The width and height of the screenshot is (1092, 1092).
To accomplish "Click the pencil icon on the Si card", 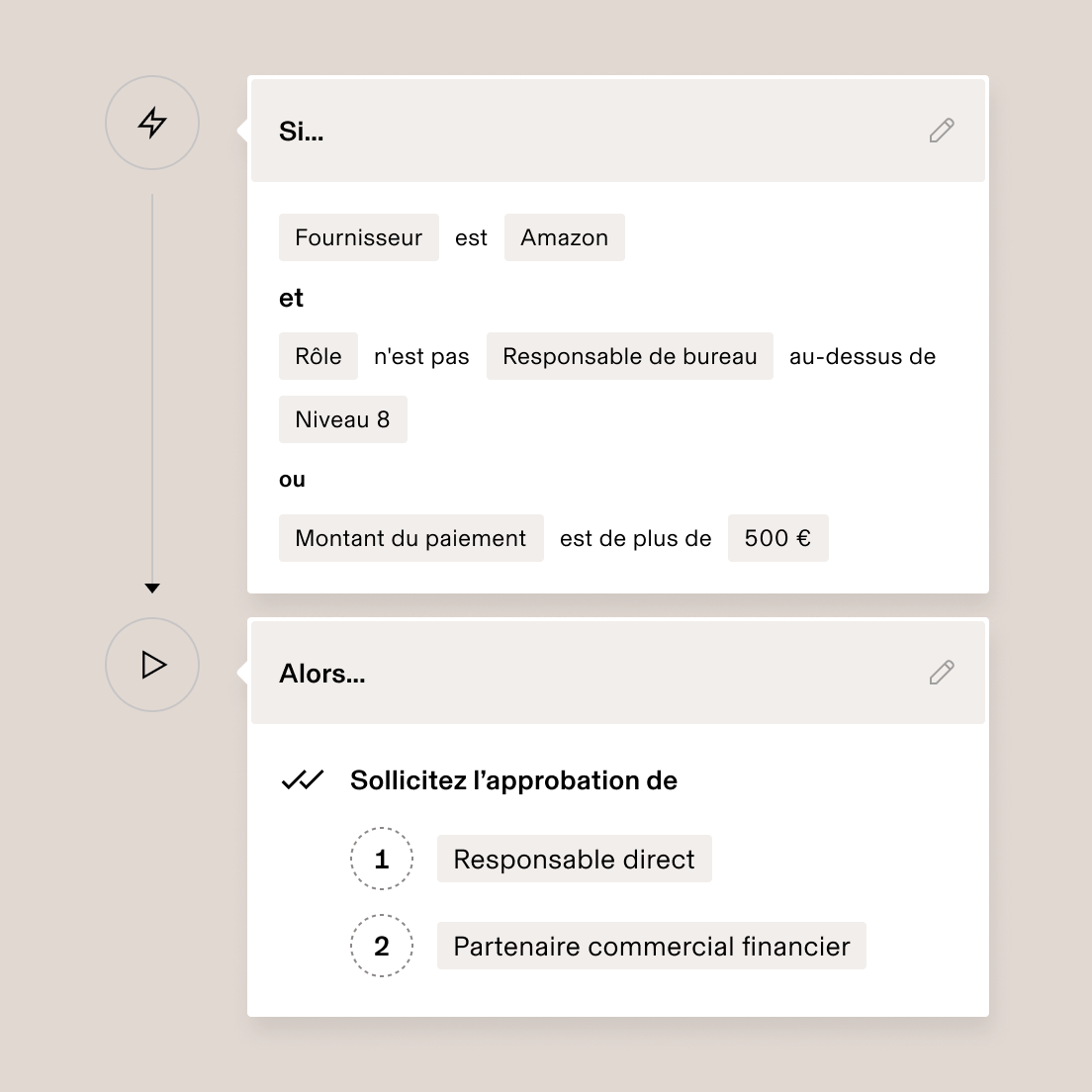I will 941,130.
